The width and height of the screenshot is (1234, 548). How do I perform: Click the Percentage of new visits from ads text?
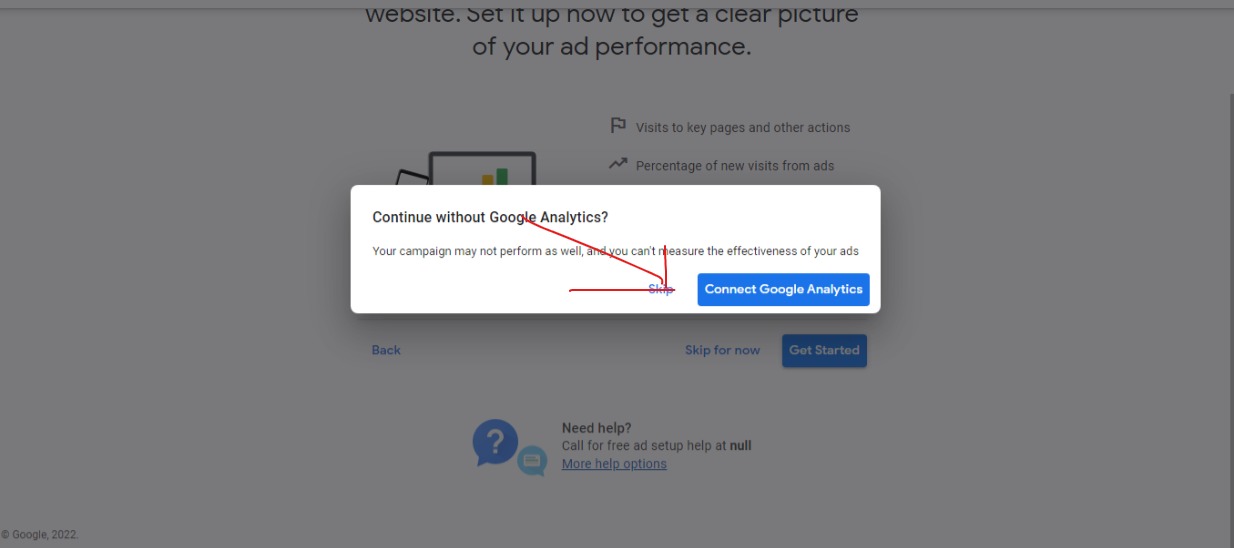pos(735,165)
